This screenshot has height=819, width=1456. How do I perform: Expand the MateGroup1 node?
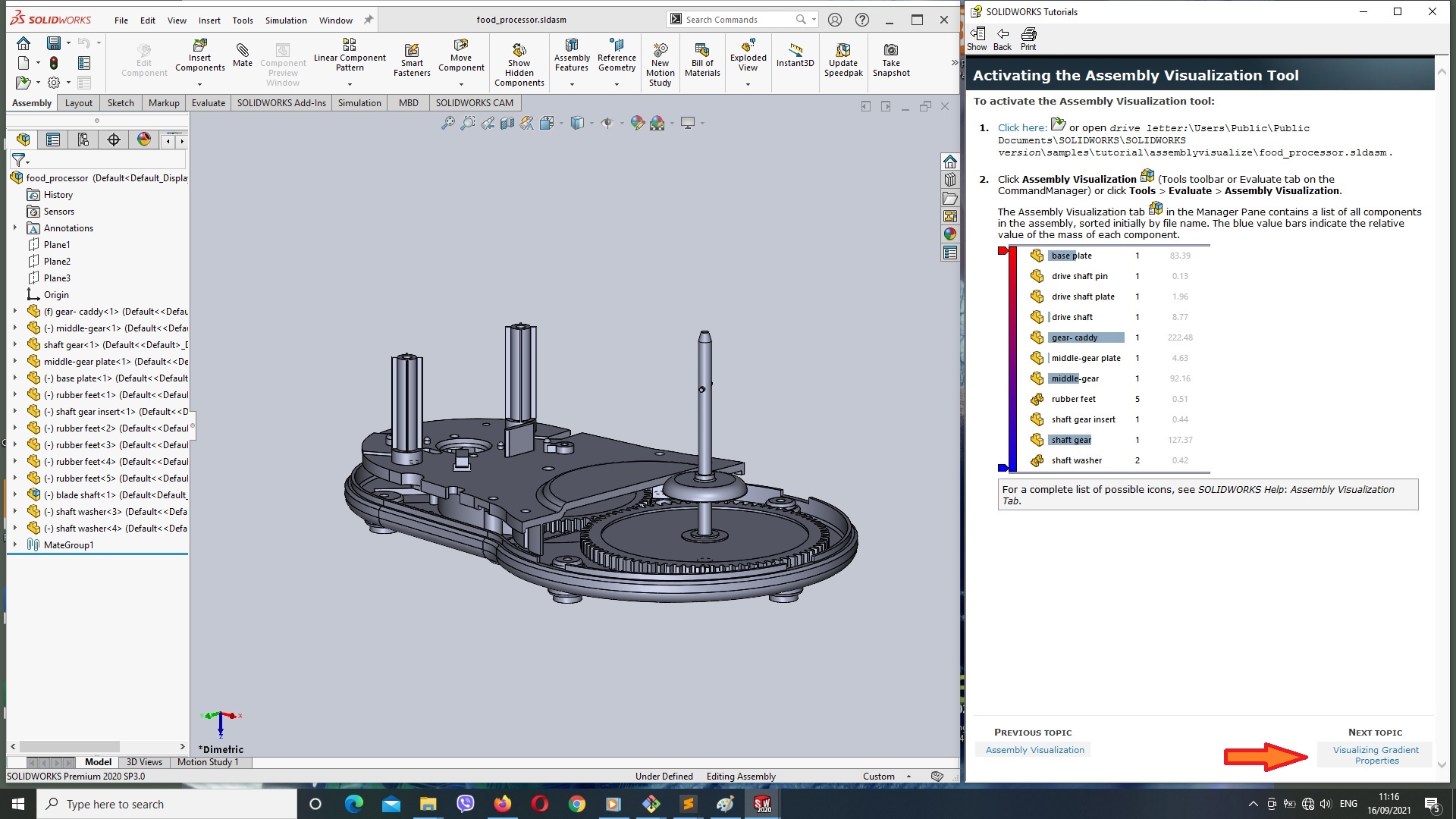[14, 544]
